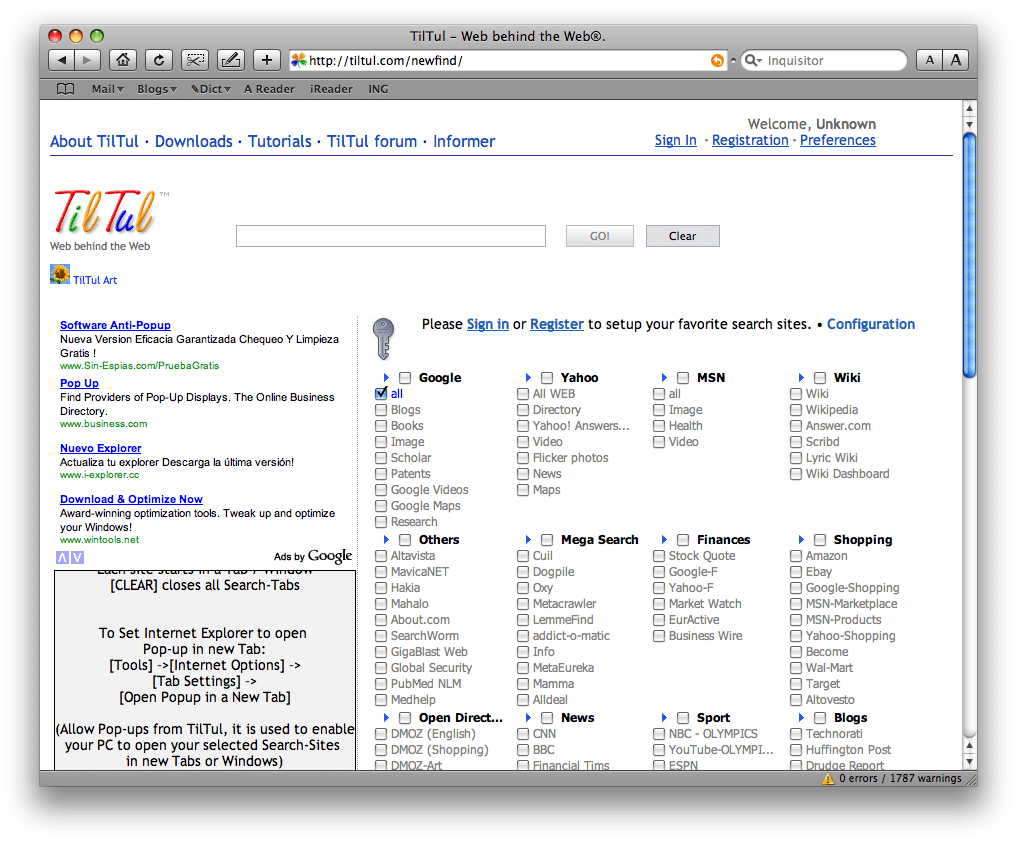Click the TilTul search input field
Image resolution: width=1017 pixels, height=841 pixels.
coord(390,236)
